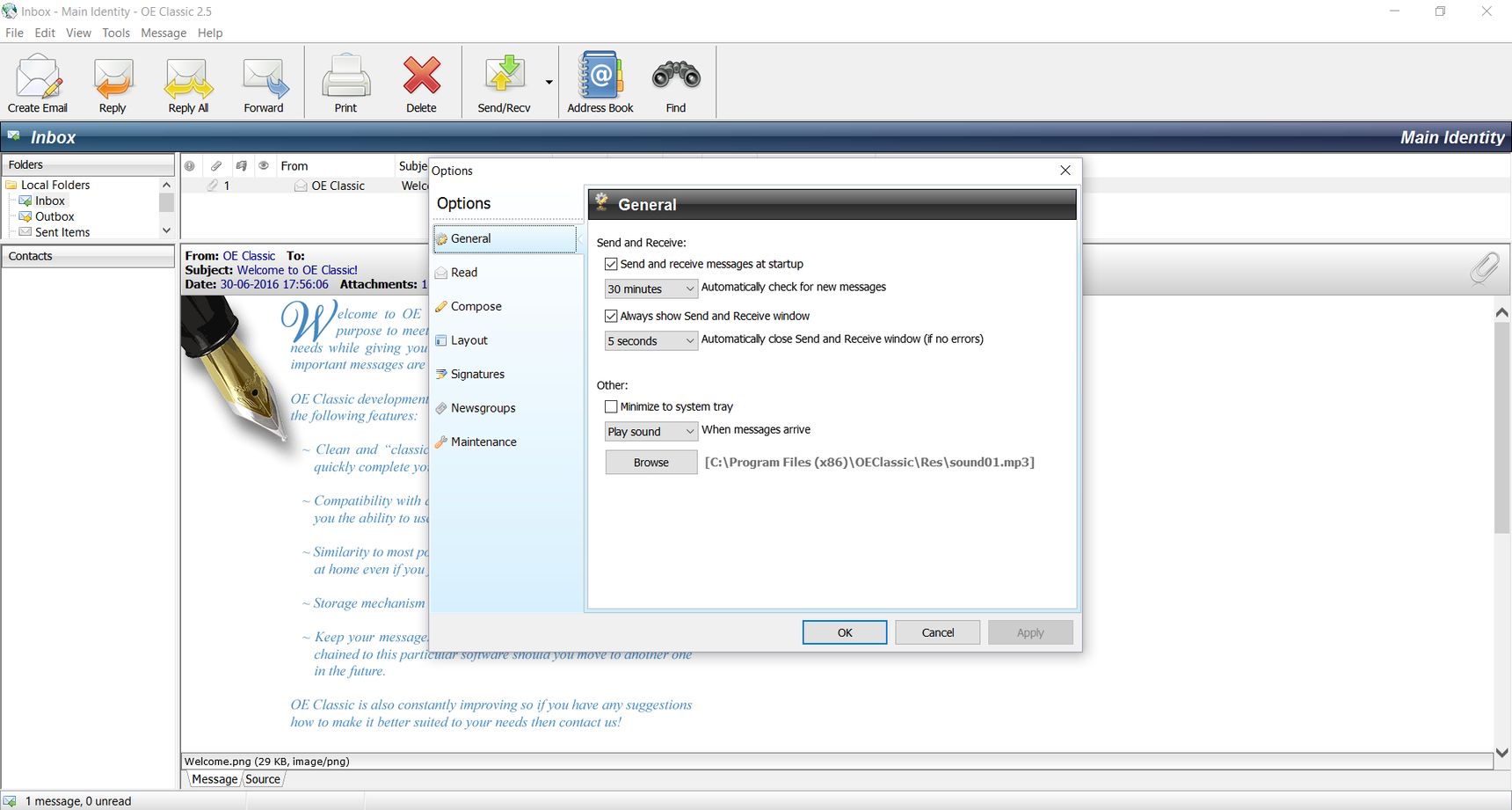Click Cancel in Options dialog
This screenshot has width=1512, height=810.
[938, 632]
